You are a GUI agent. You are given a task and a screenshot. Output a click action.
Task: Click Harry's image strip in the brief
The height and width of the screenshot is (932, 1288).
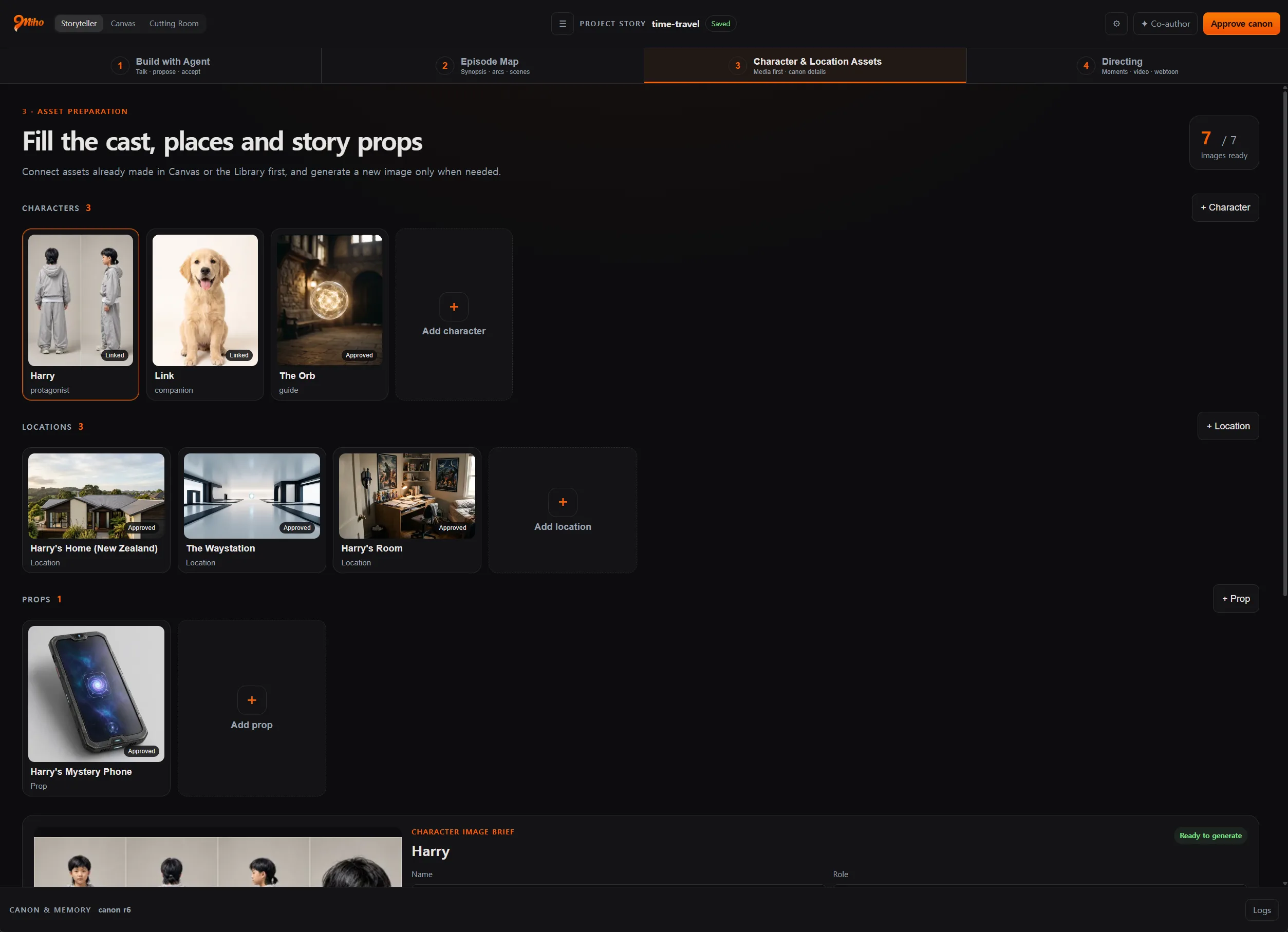217,862
